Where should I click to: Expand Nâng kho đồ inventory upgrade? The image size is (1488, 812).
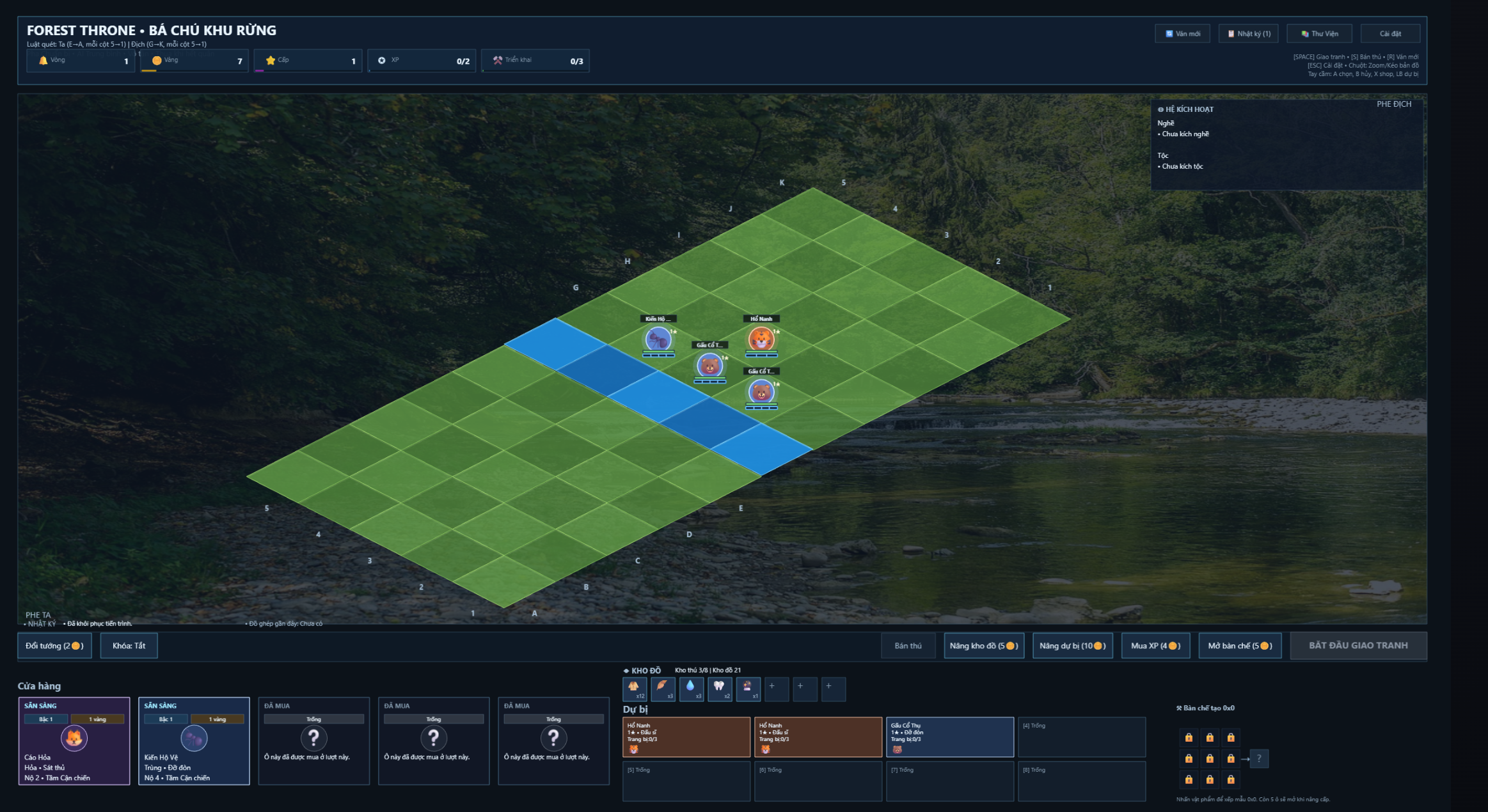[x=983, y=646]
